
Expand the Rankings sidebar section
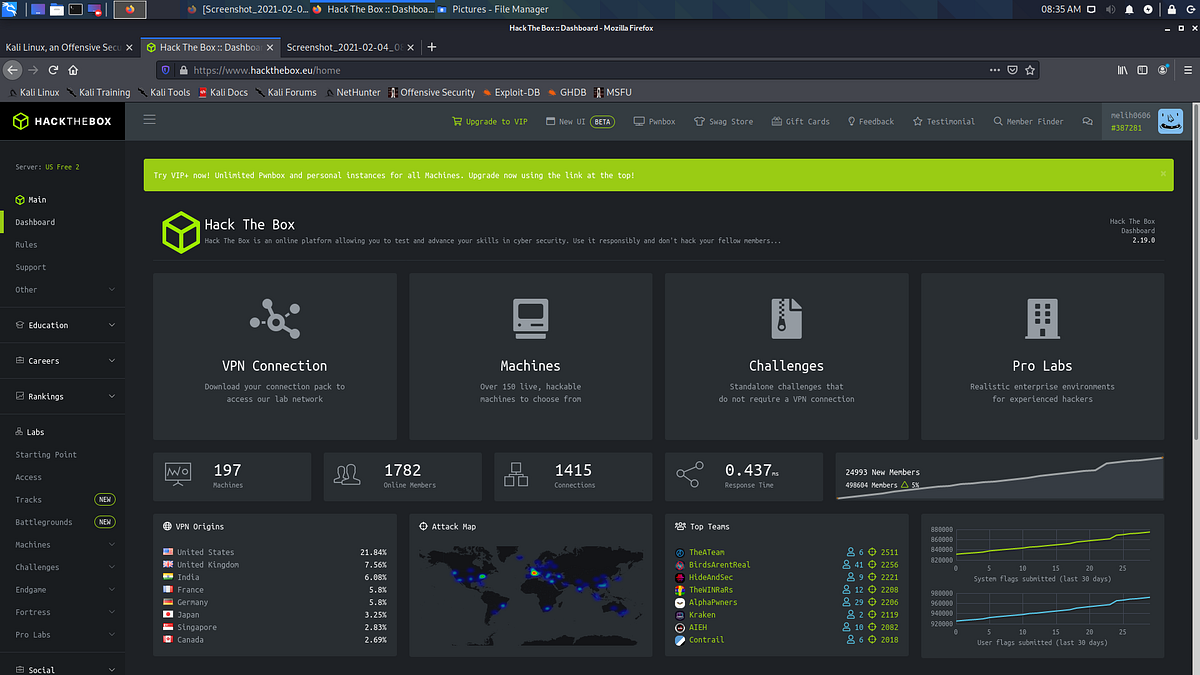pos(64,397)
